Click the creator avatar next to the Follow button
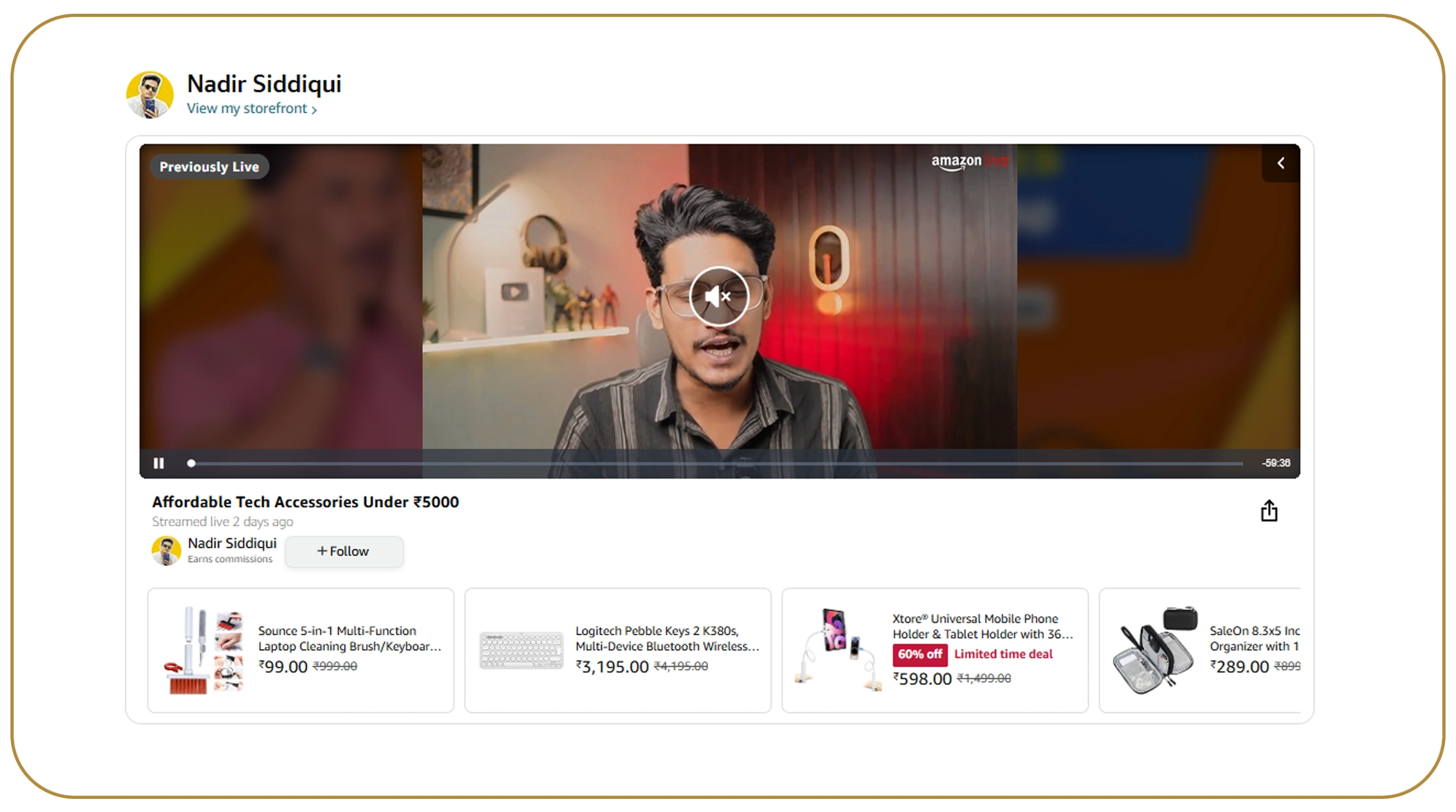The height and width of the screenshot is (812, 1456). [166, 551]
